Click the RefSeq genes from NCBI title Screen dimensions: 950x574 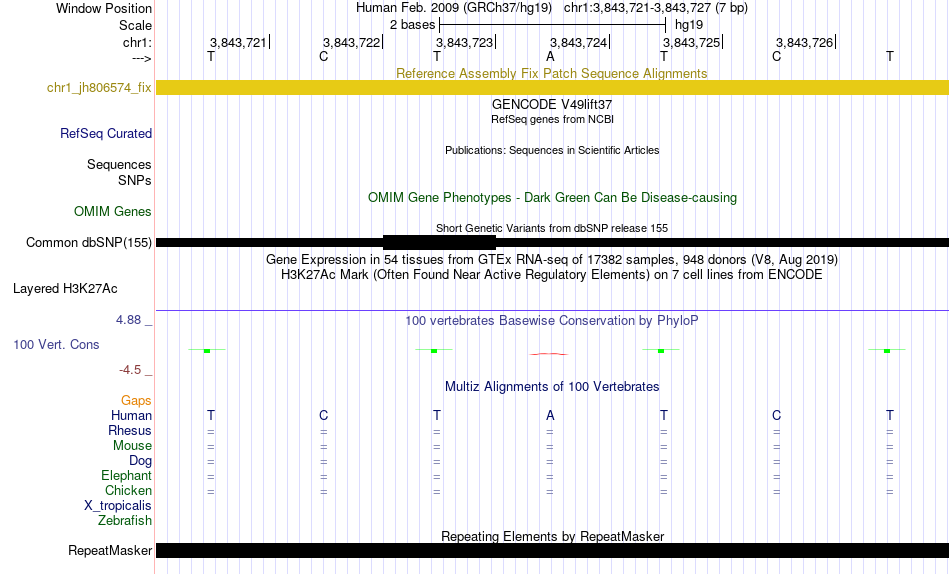click(x=553, y=119)
